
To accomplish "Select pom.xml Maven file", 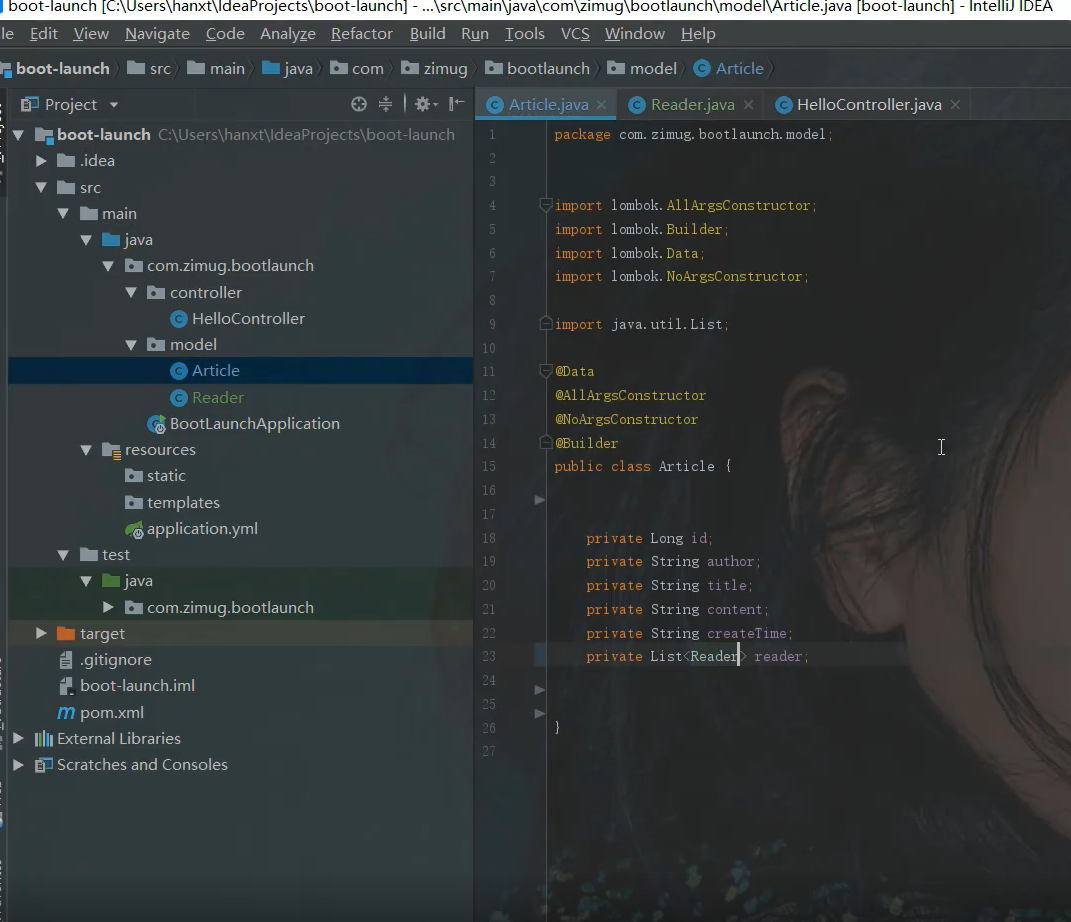I will coord(111,712).
